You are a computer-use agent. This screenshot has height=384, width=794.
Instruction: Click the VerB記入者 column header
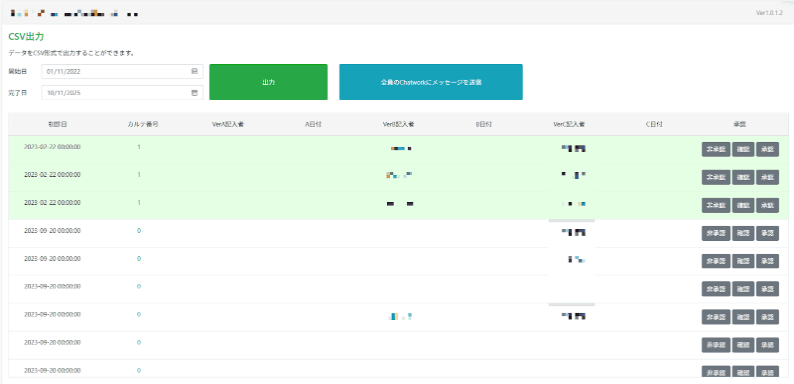(399, 124)
